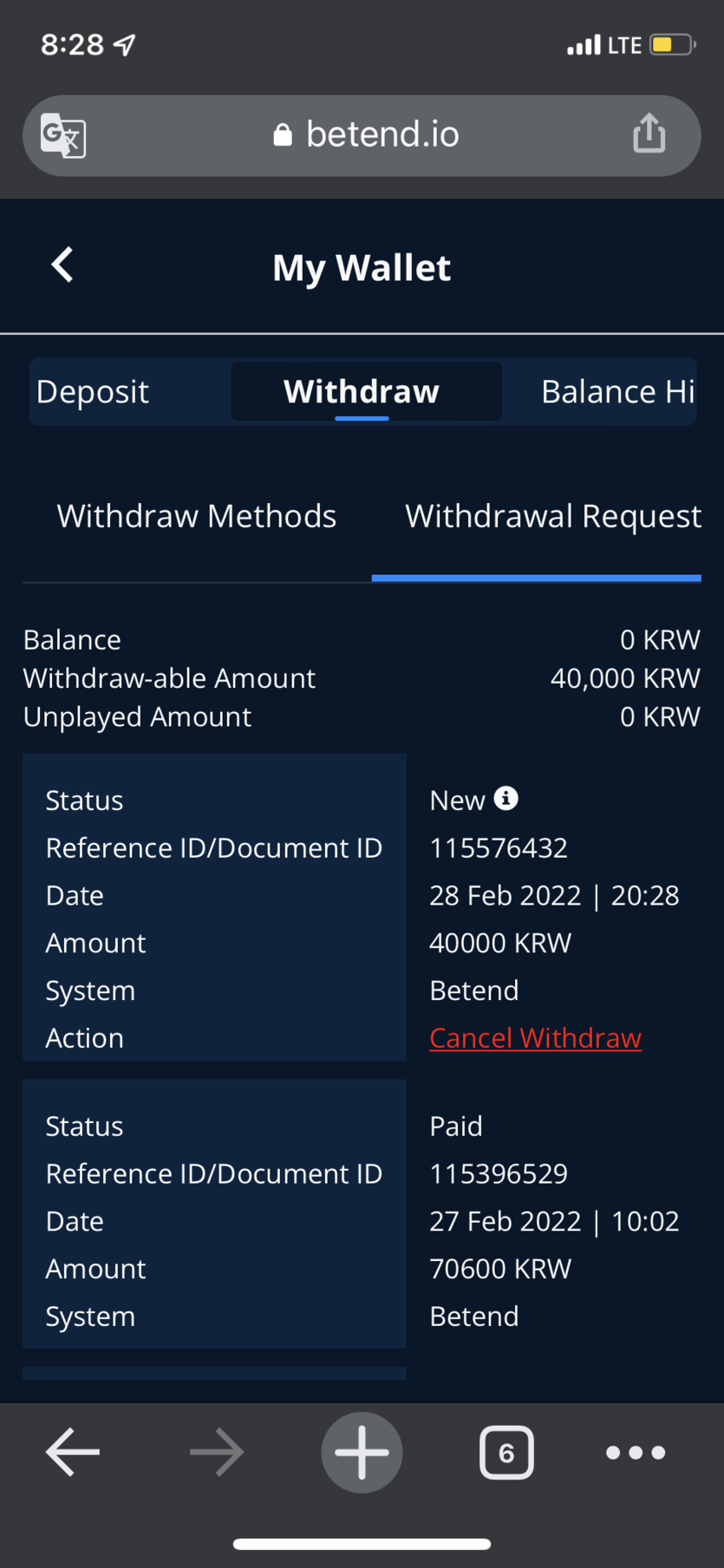This screenshot has width=724, height=1568.
Task: Open the browser three-dot menu
Action: tap(636, 1452)
